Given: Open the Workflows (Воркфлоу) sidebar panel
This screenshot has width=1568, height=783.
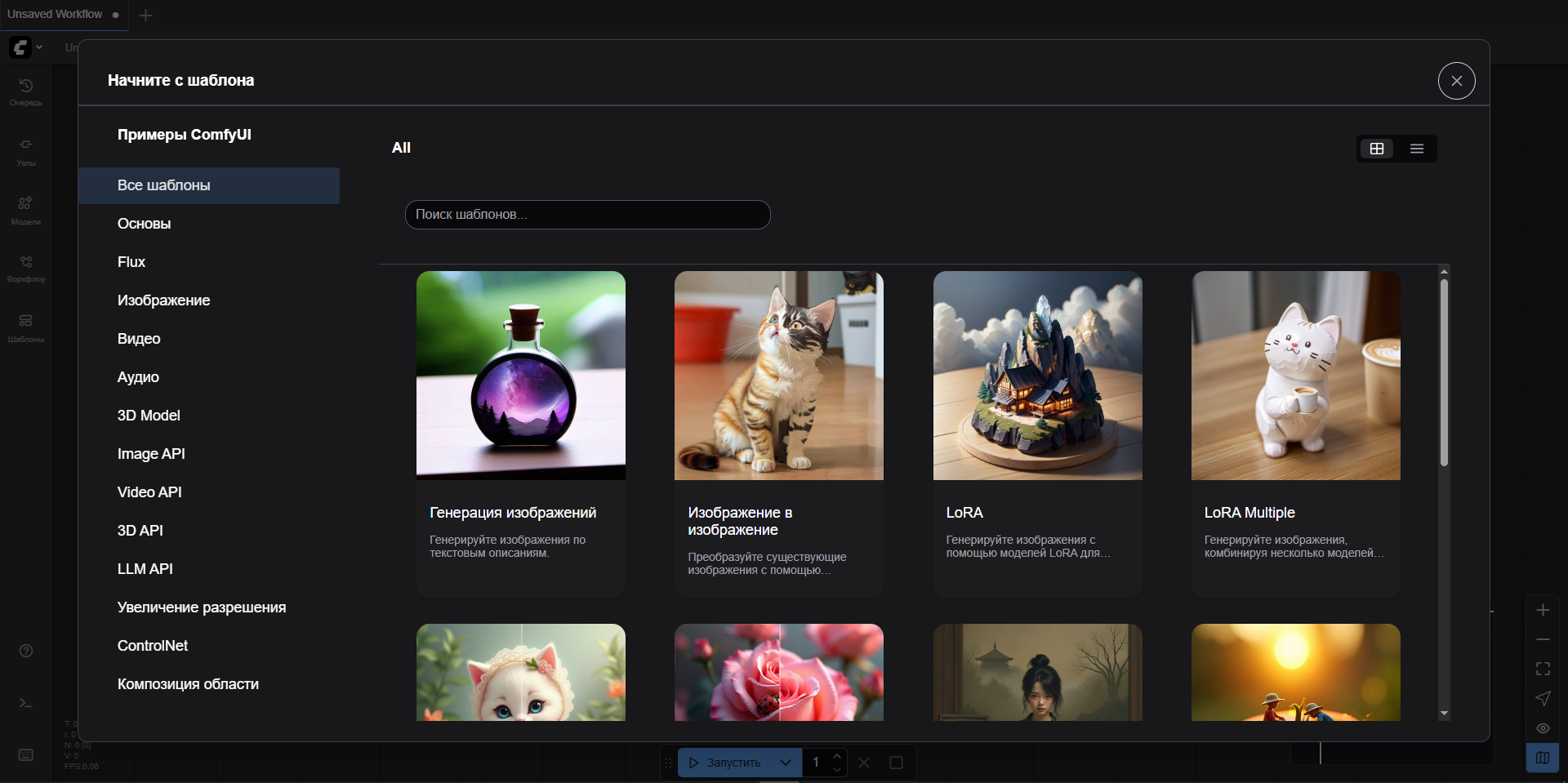Looking at the screenshot, I should [x=26, y=269].
